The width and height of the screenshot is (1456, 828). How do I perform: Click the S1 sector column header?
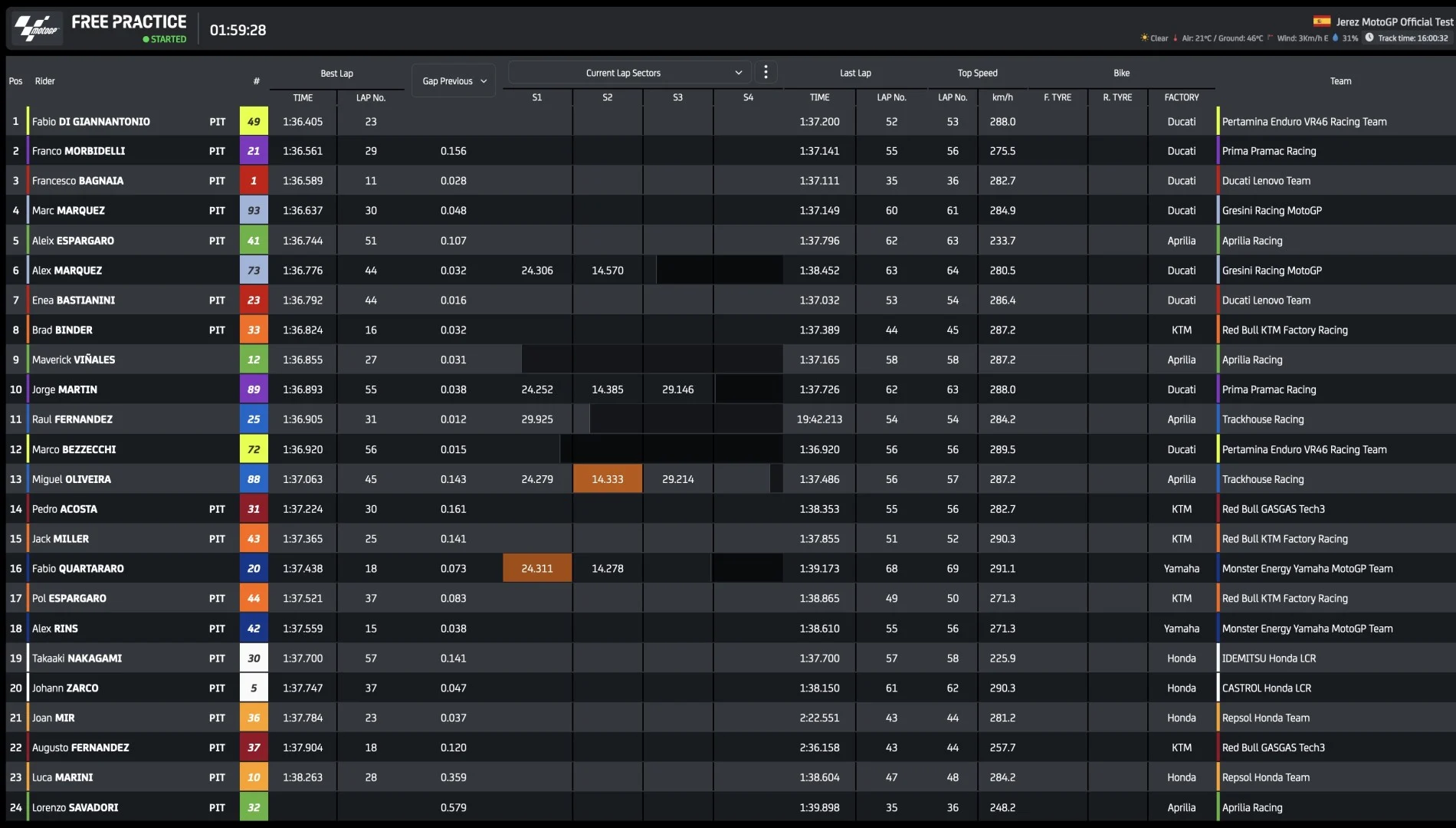pos(537,97)
